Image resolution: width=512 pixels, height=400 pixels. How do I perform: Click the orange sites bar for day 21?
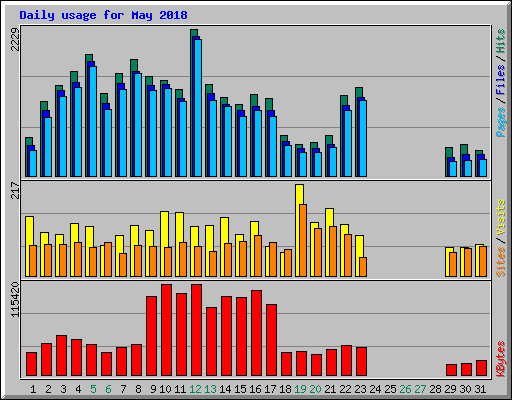click(333, 252)
